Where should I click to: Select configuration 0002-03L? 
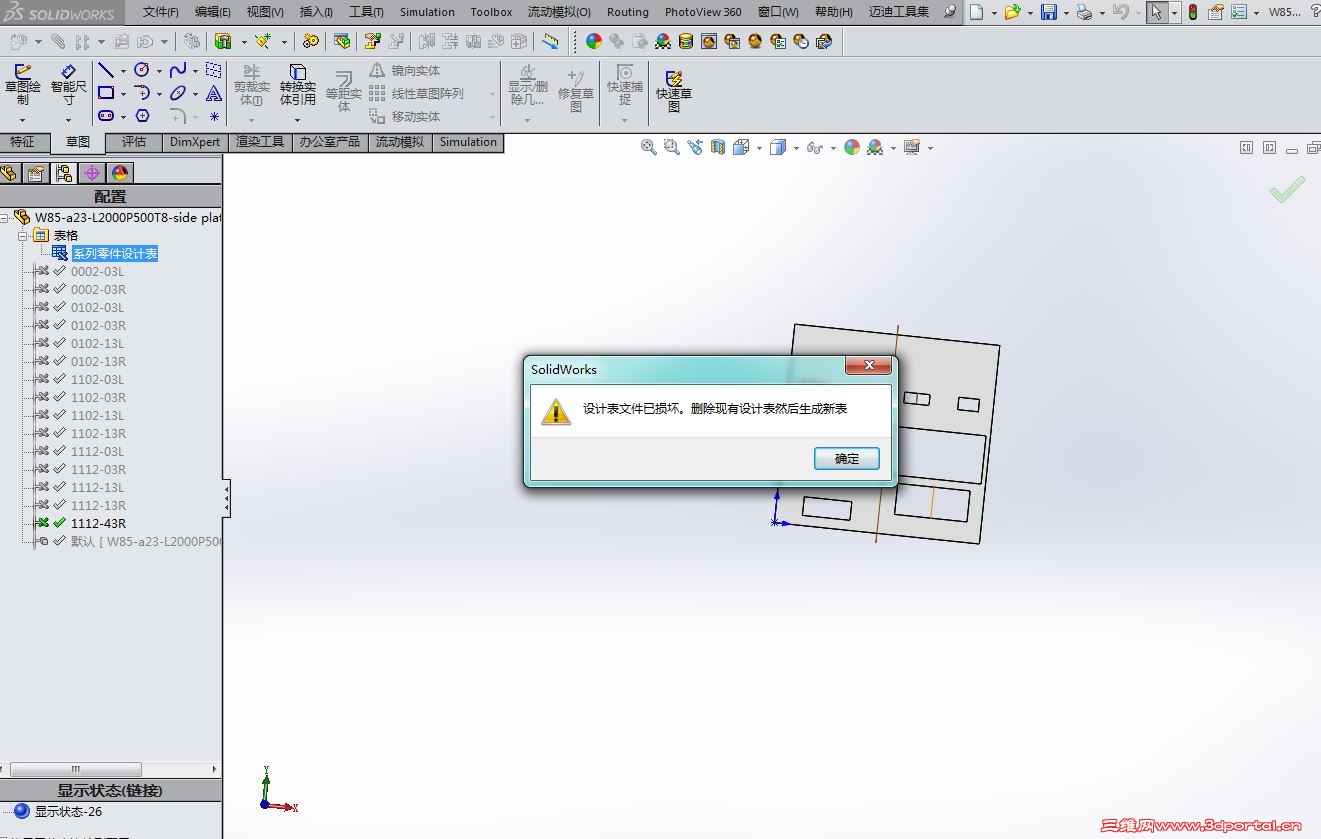98,272
